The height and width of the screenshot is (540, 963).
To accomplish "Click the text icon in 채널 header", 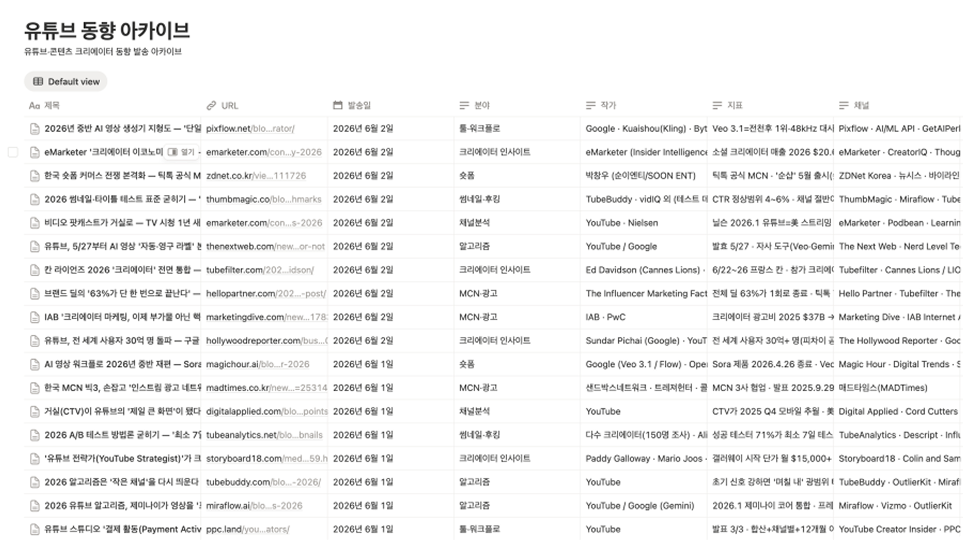I will pos(844,106).
